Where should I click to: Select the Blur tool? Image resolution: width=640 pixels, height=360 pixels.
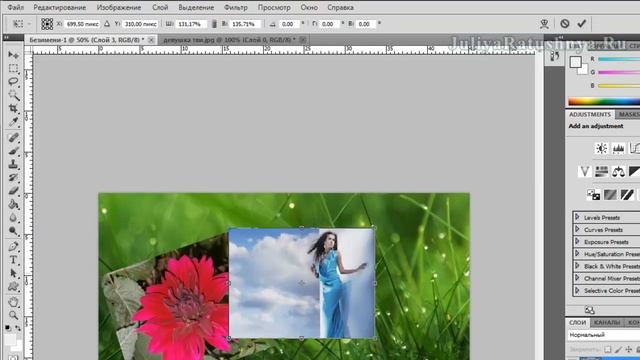(x=13, y=218)
